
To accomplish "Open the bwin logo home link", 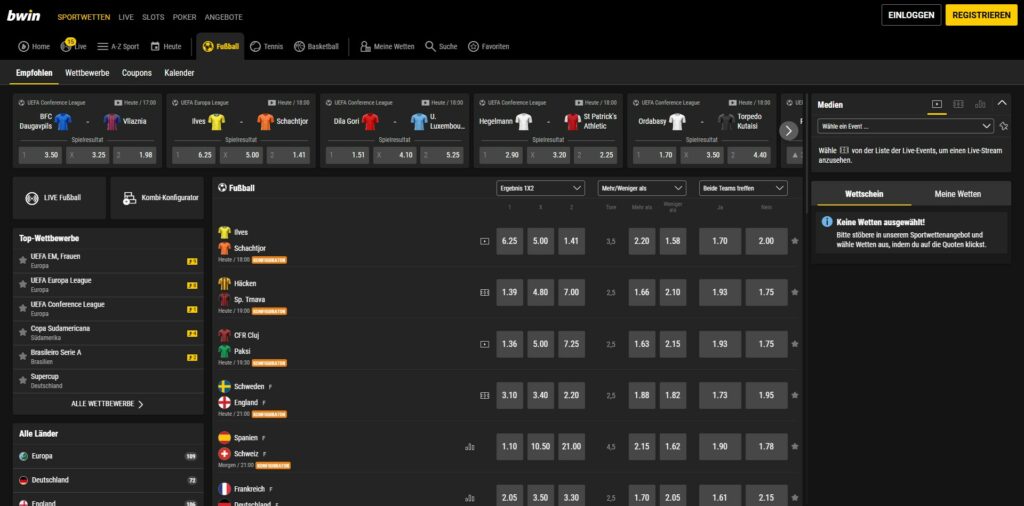I will [x=24, y=16].
